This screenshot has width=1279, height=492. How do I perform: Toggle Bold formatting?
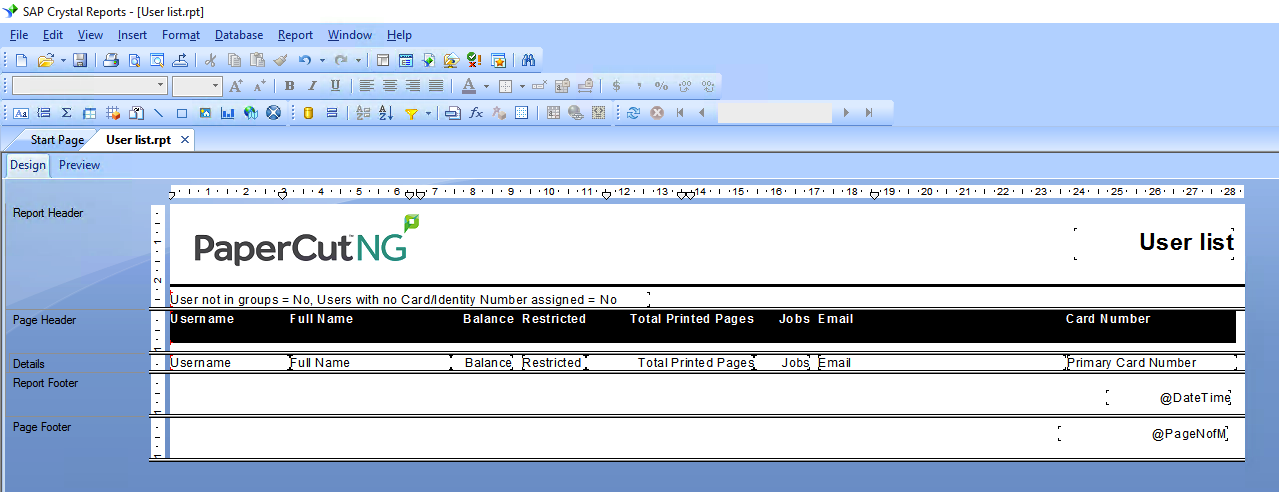(x=290, y=86)
